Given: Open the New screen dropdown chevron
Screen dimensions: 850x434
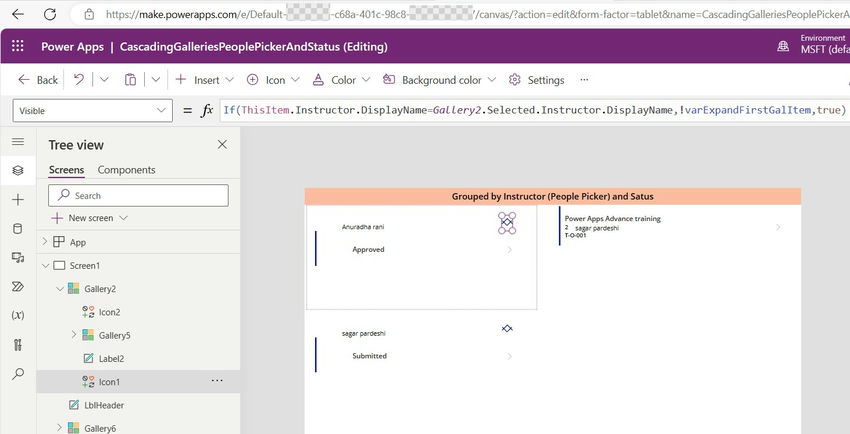Looking at the screenshot, I should click(123, 218).
